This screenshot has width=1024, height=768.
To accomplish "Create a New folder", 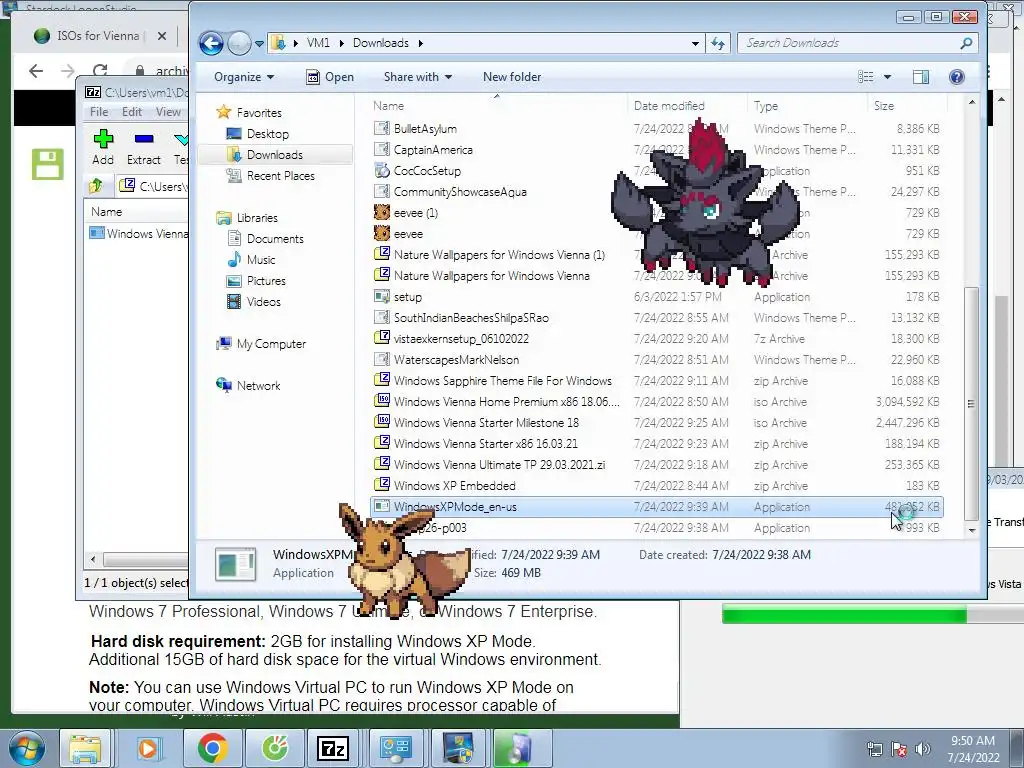I will click(512, 77).
